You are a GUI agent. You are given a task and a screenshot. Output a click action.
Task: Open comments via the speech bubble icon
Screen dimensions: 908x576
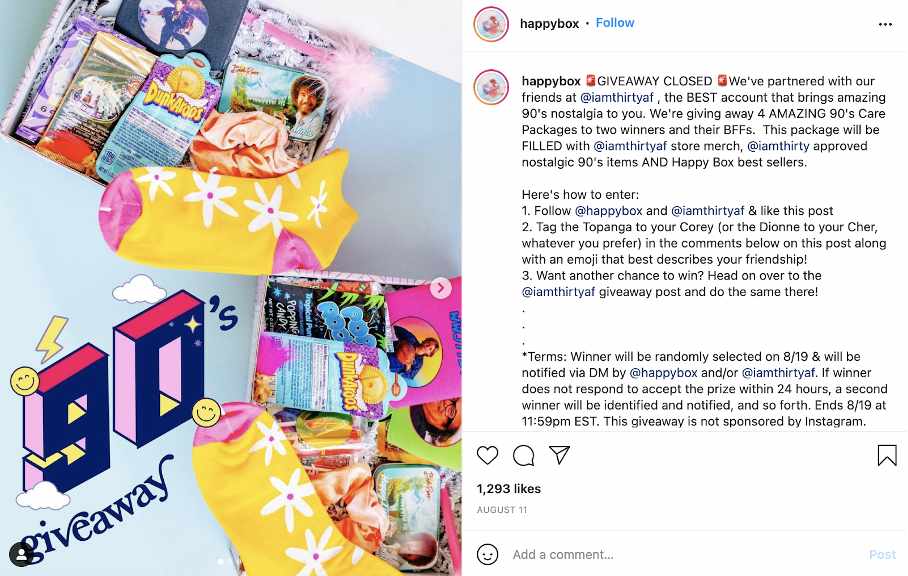(523, 456)
